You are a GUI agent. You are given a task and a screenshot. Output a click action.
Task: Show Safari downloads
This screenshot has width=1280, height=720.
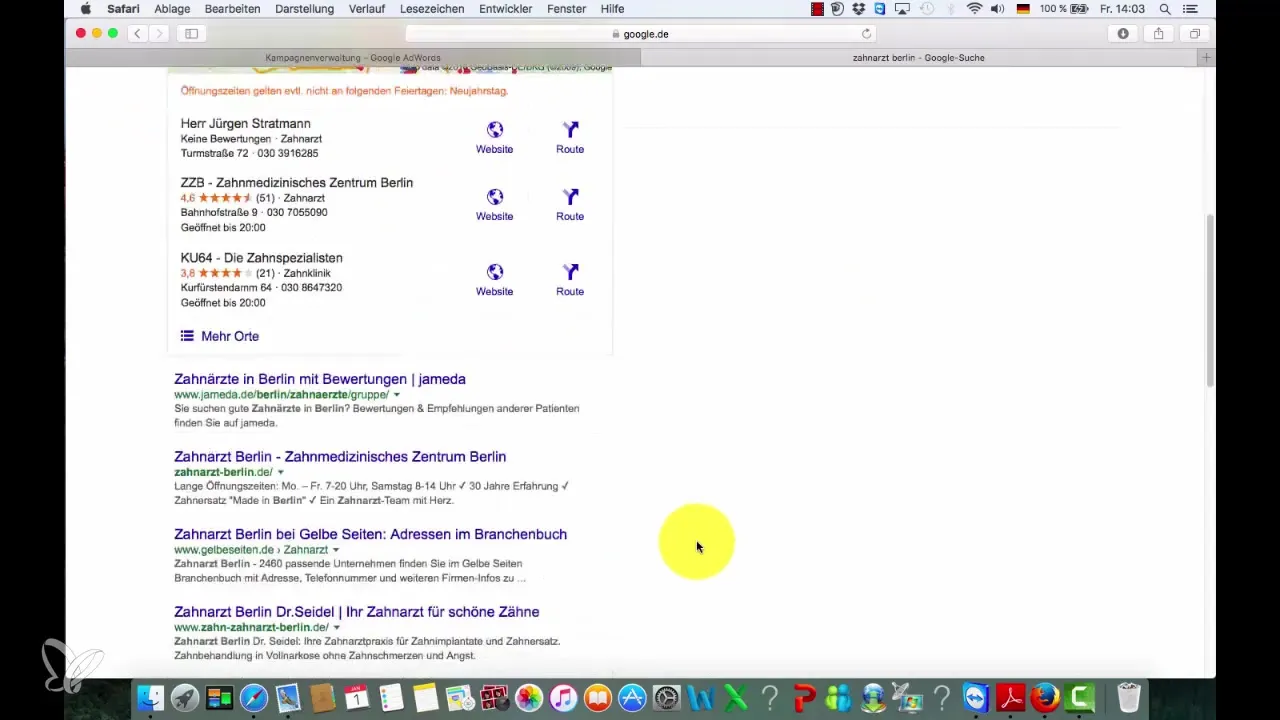[1123, 33]
